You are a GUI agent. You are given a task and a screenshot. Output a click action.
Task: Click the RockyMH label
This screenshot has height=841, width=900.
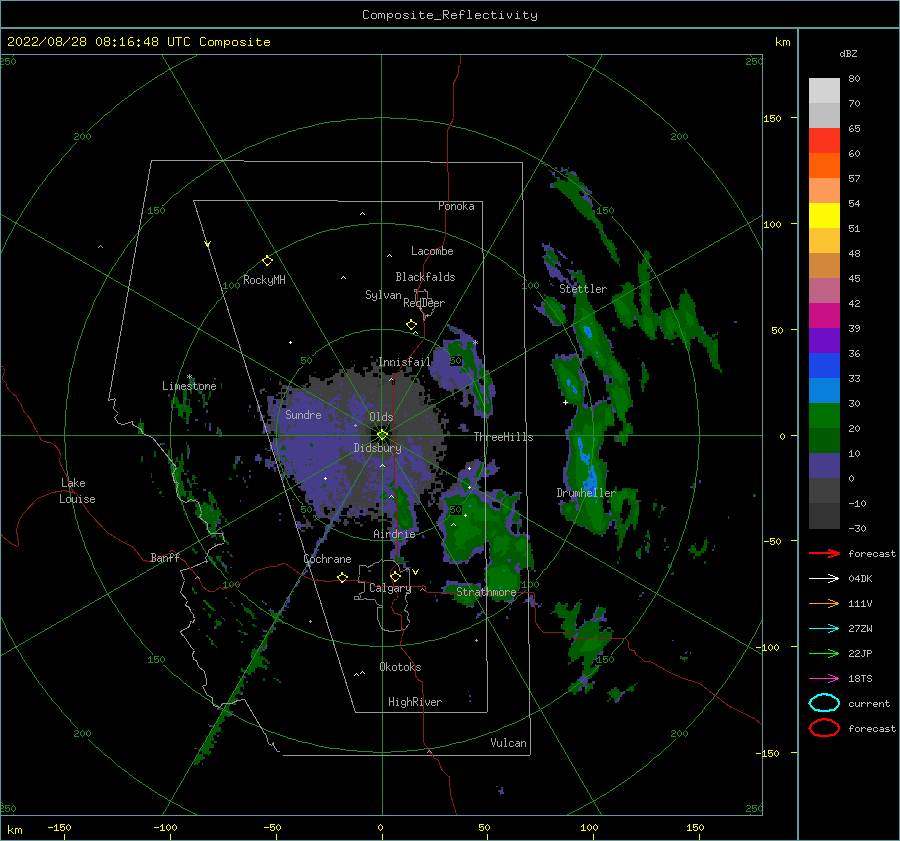pyautogui.click(x=265, y=280)
